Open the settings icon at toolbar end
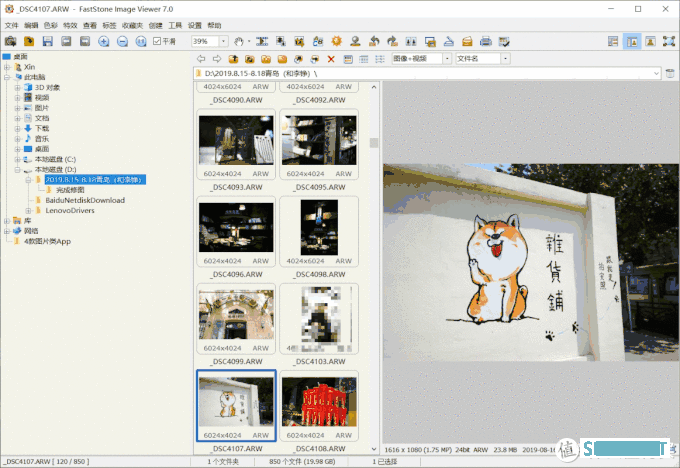Screen dimensions: 680x468 click(x=504, y=41)
